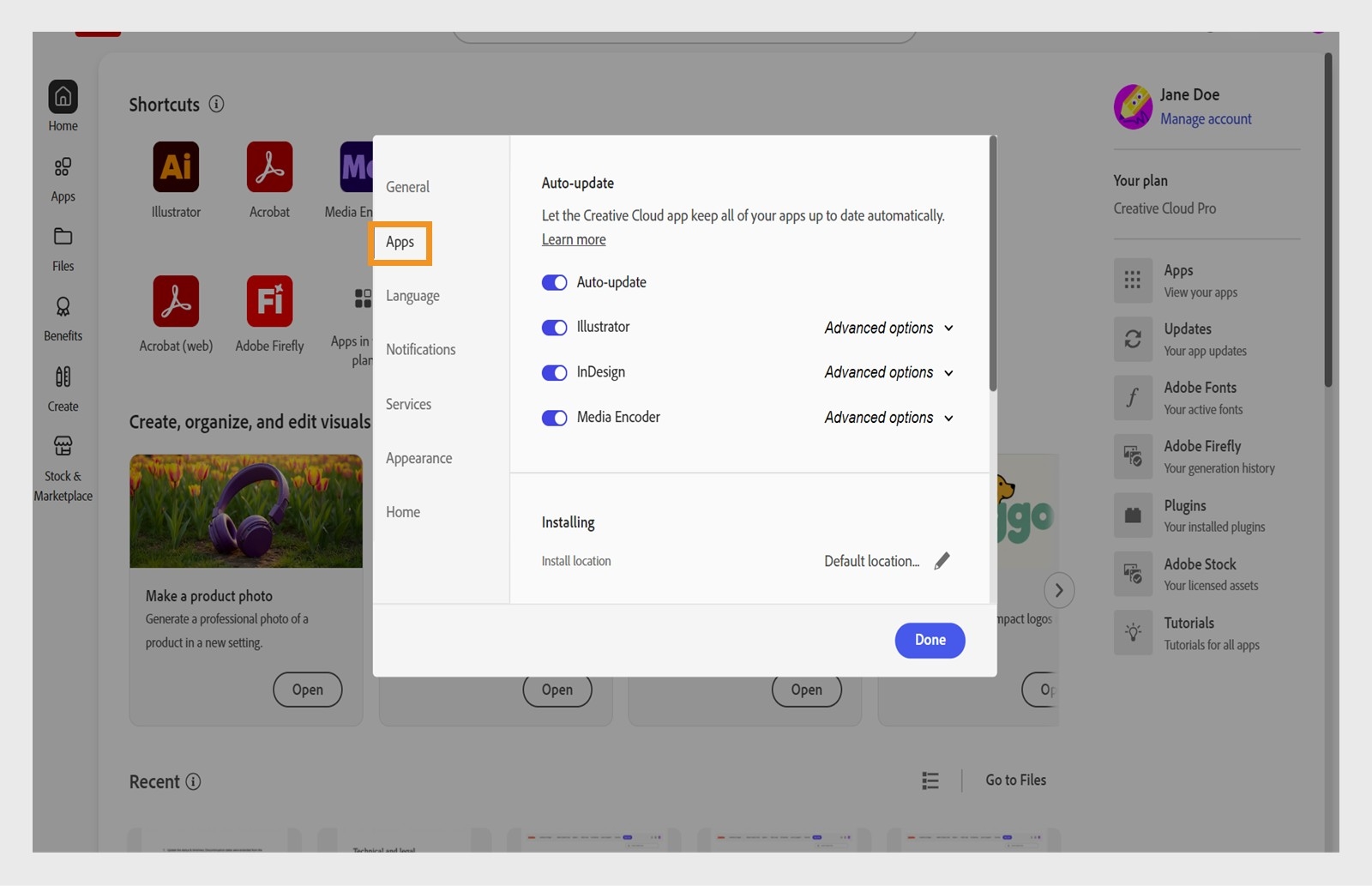
Task: Go to Stock & Marketplace in the sidebar
Action: tap(62, 467)
